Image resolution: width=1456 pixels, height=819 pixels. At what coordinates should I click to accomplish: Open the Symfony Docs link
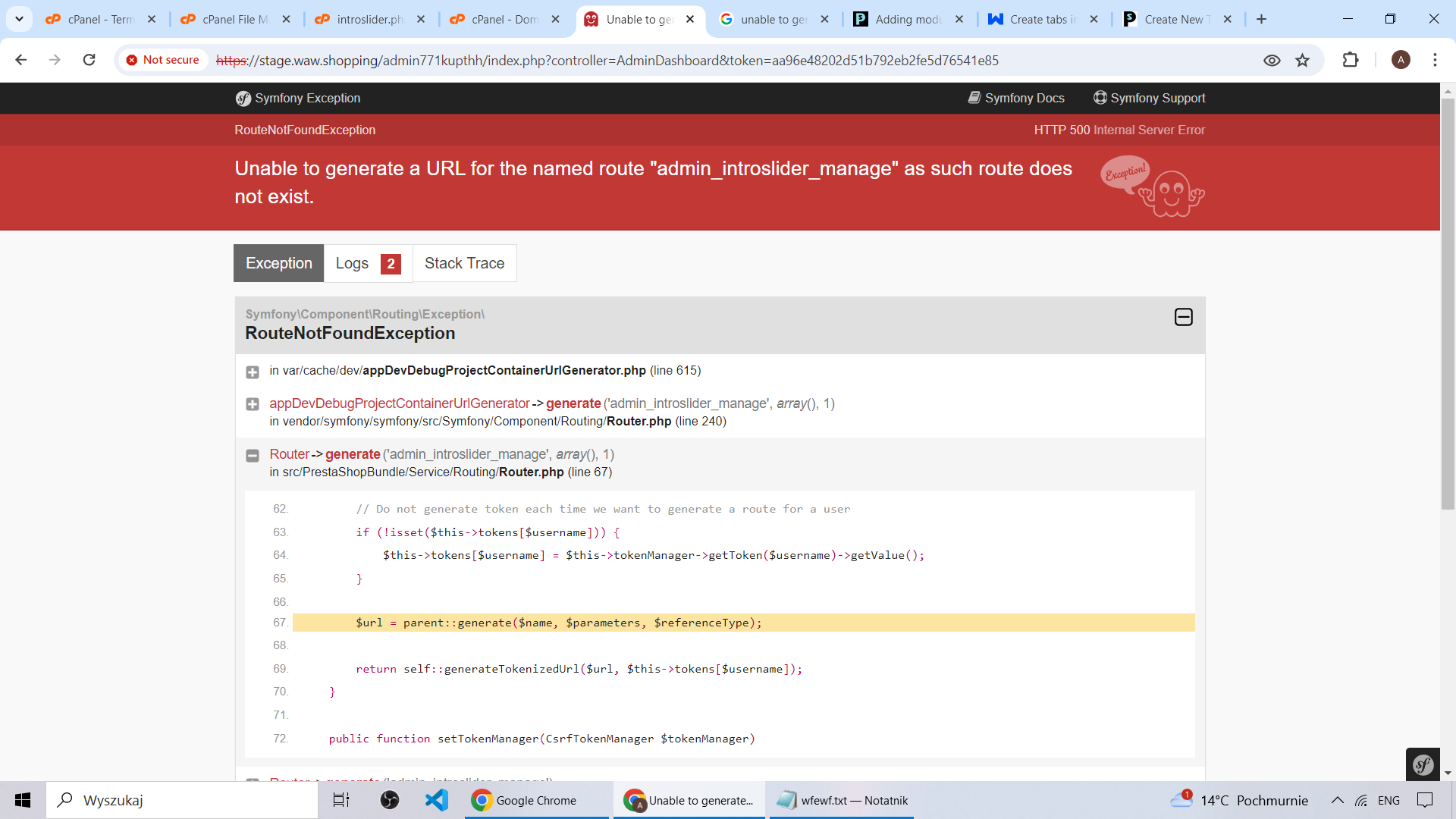(x=1016, y=98)
